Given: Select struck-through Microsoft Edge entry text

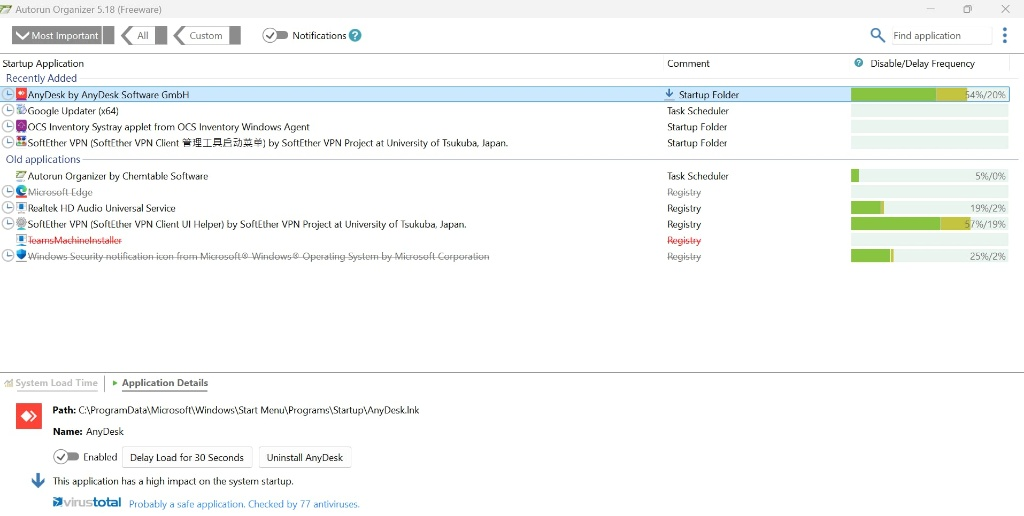Looking at the screenshot, I should (x=60, y=192).
